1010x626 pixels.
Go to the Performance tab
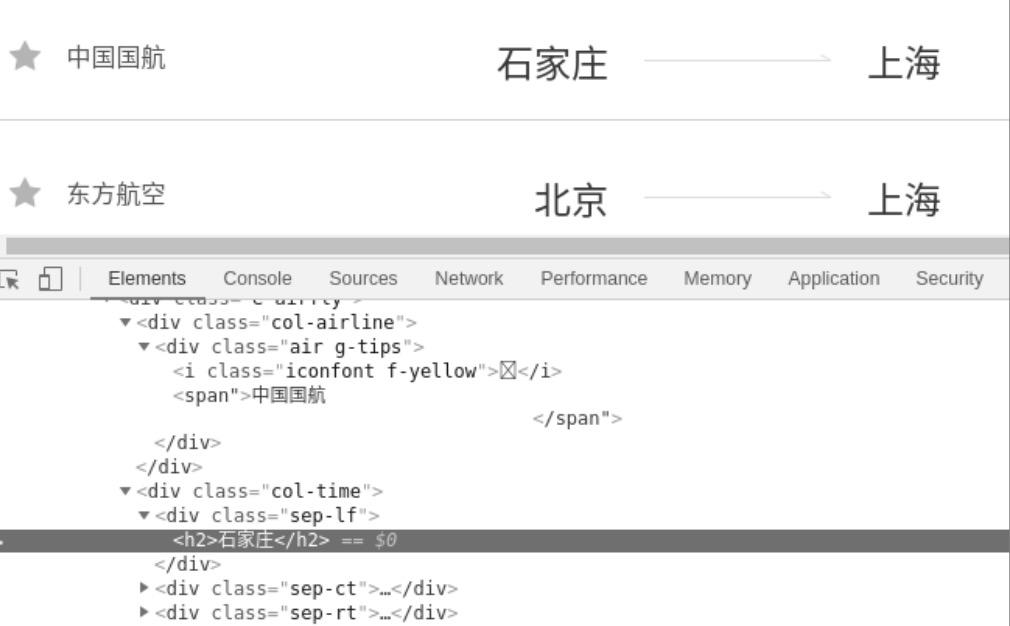pos(593,279)
